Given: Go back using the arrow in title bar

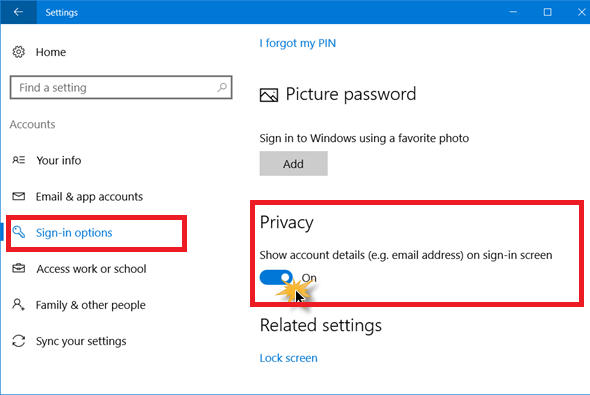Looking at the screenshot, I should pos(18,12).
